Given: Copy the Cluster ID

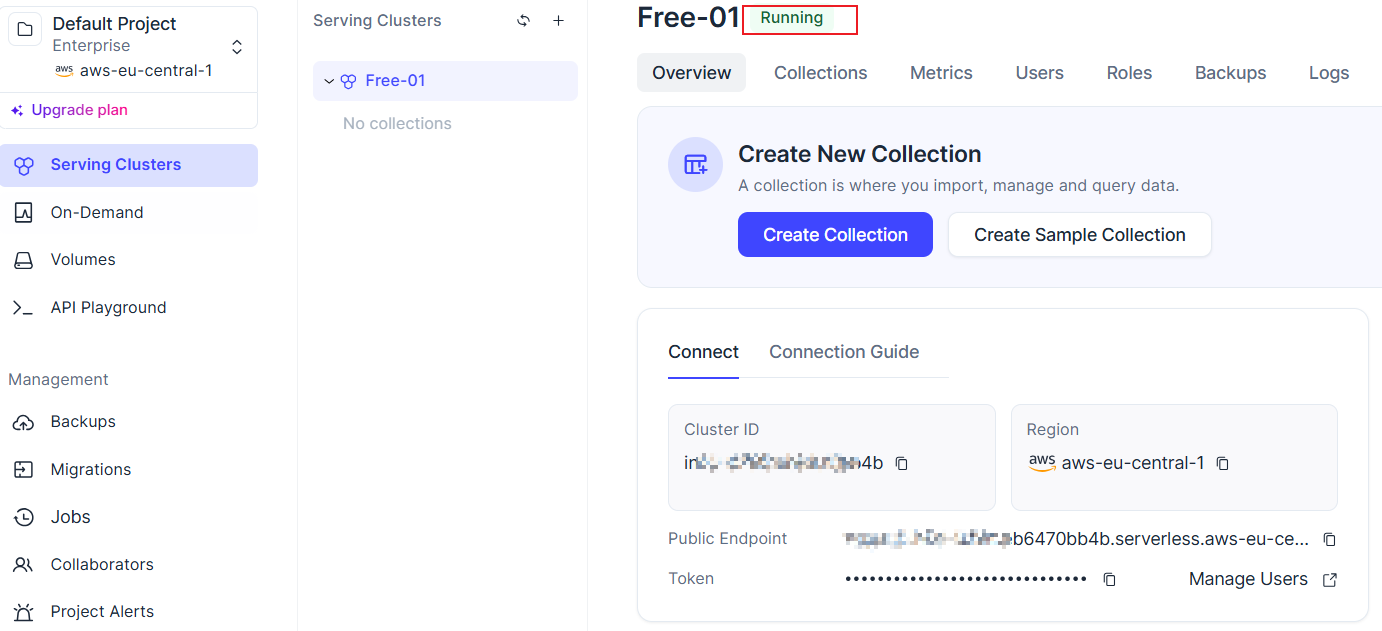Looking at the screenshot, I should point(901,464).
